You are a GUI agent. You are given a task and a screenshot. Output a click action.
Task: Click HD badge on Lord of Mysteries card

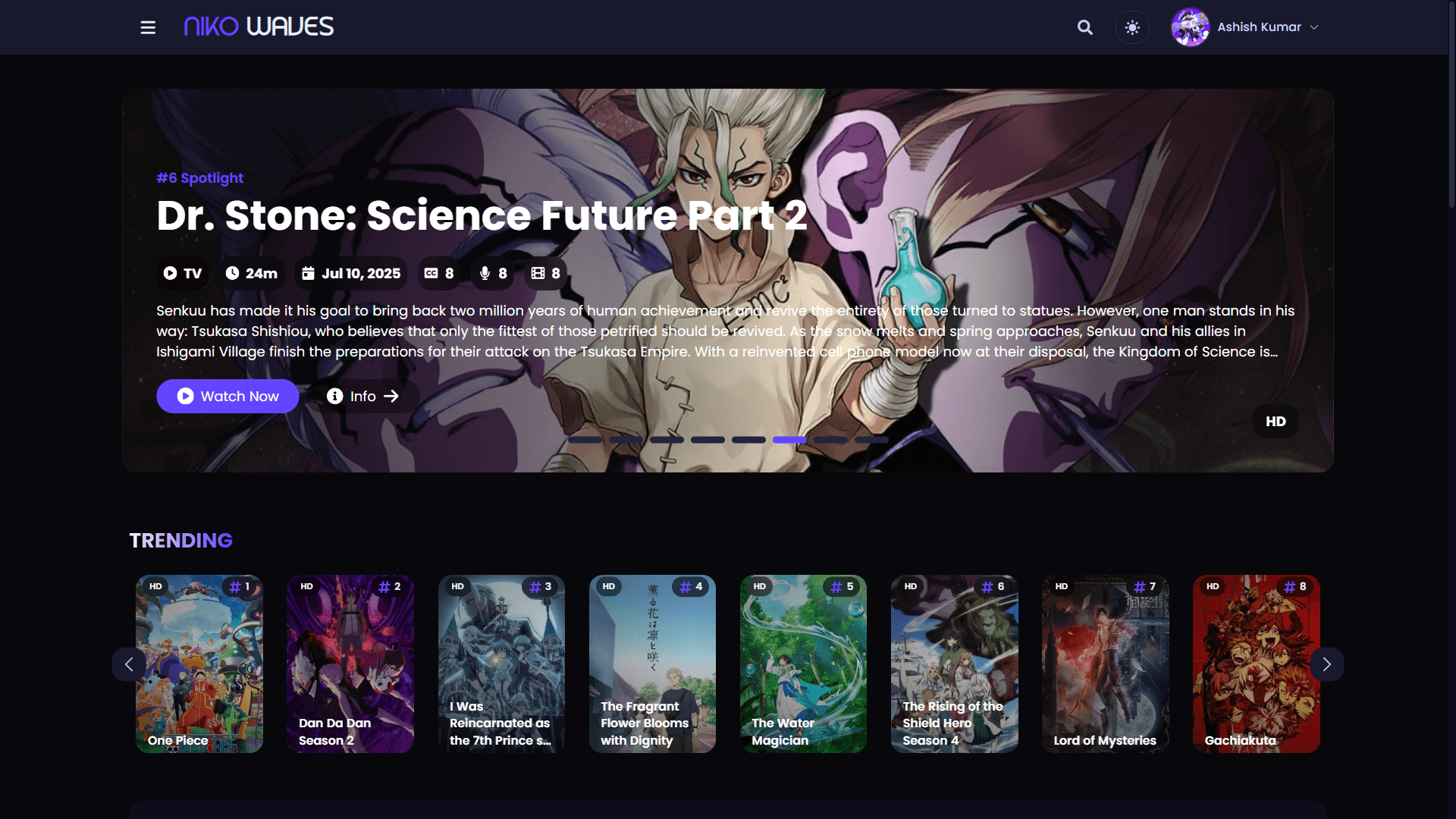(x=1061, y=586)
